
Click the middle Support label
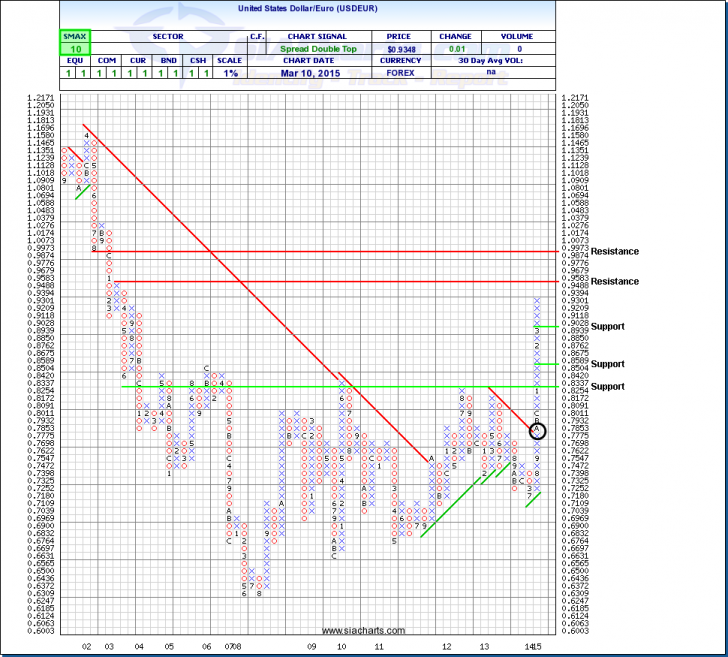(608, 364)
